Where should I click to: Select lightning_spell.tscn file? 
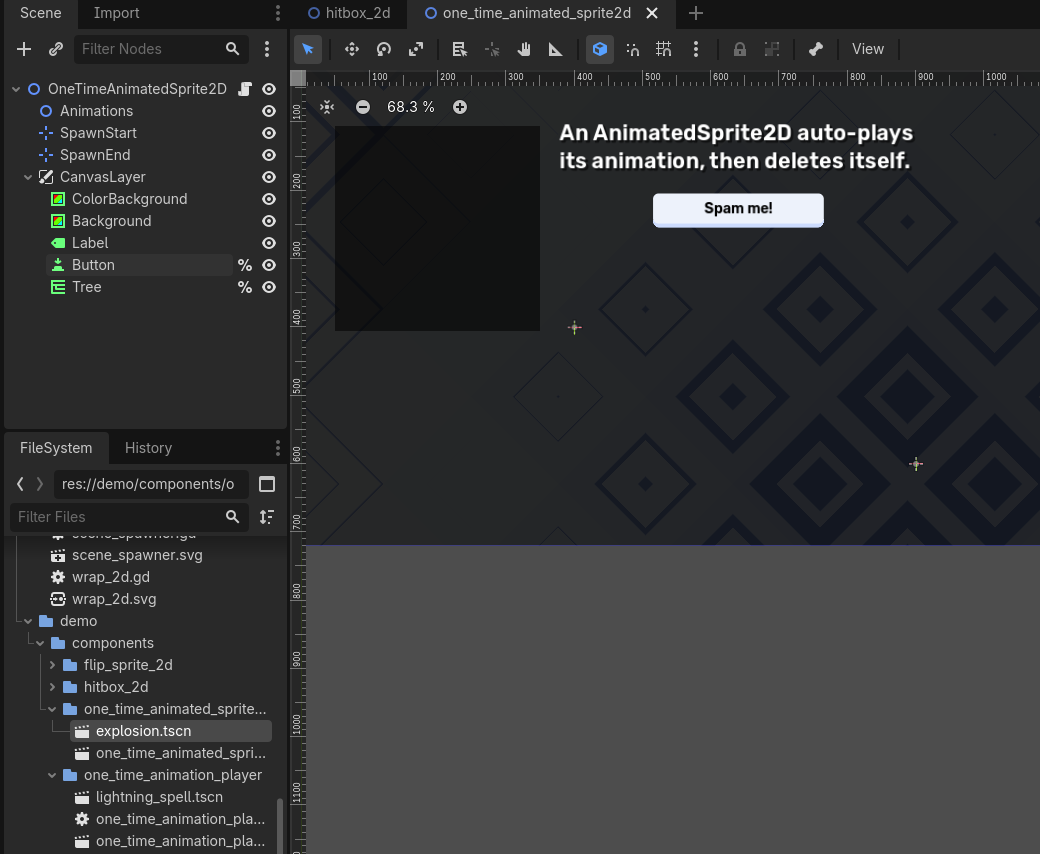[159, 797]
